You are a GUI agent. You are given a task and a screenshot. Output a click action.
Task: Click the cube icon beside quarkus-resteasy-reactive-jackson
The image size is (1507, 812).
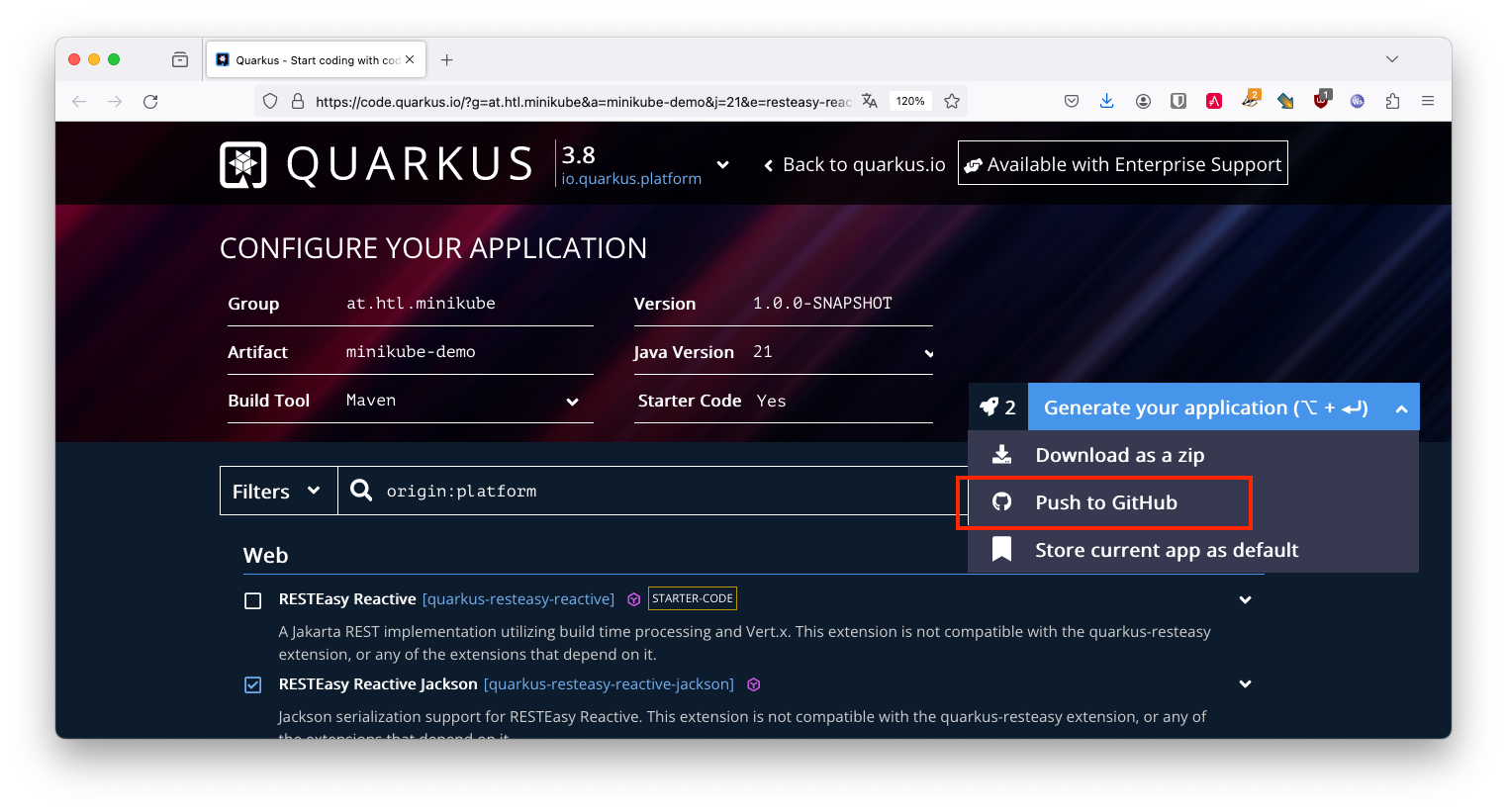point(753,684)
